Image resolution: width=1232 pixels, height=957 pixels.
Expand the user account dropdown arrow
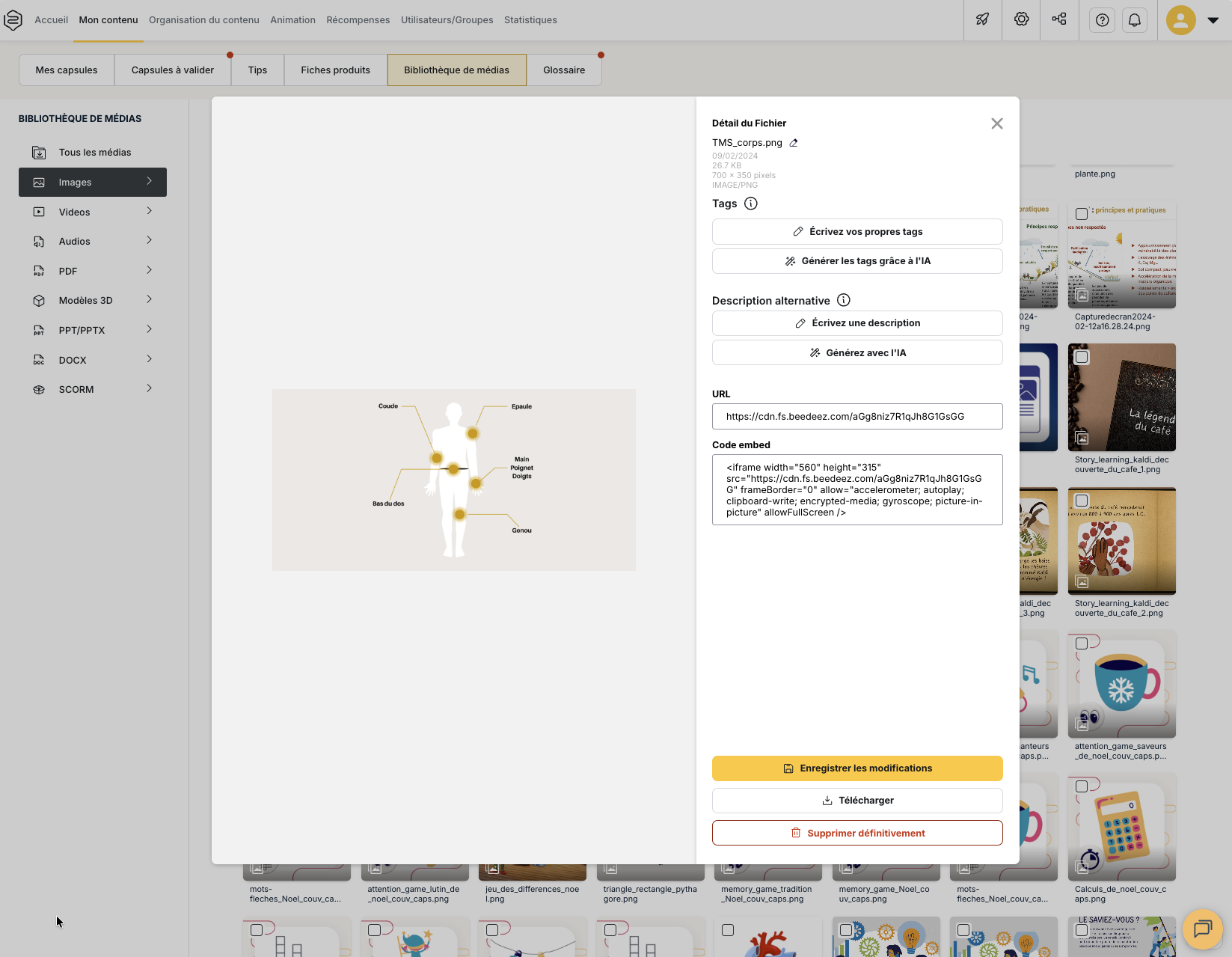point(1213,20)
